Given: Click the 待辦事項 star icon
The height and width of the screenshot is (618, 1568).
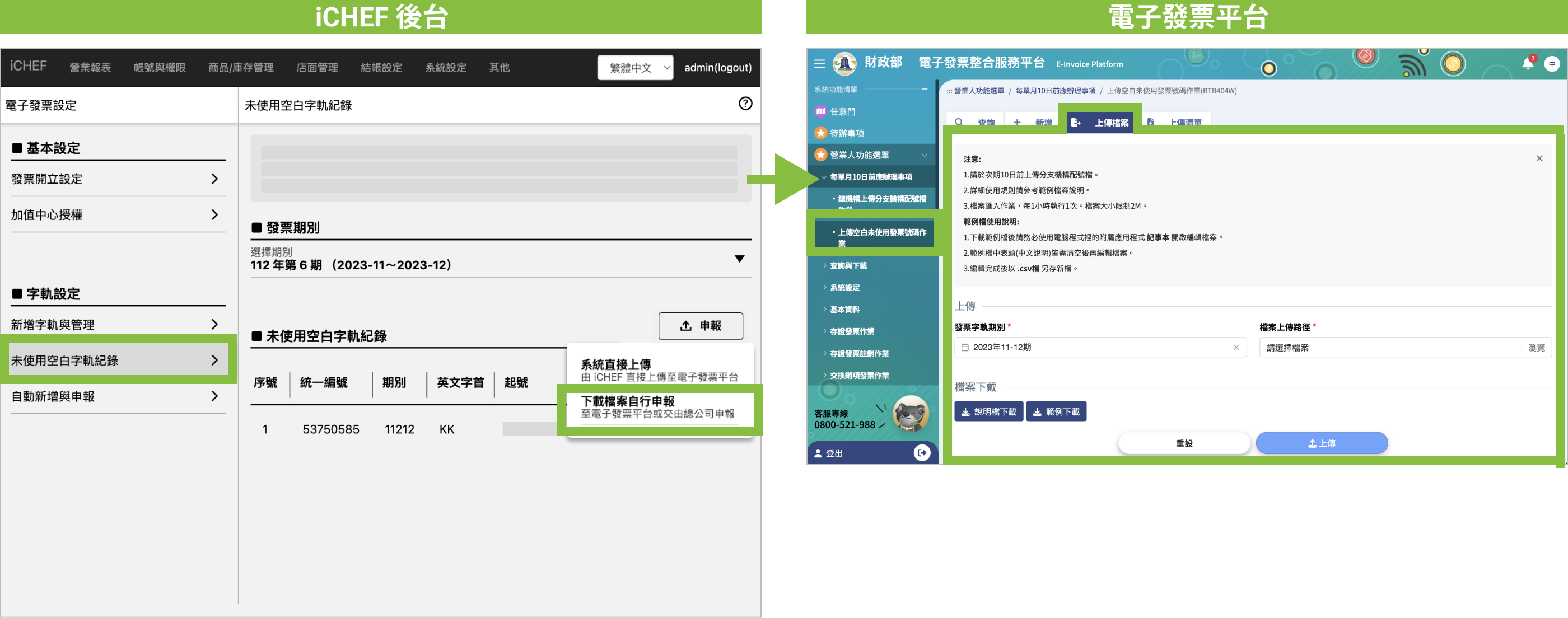Looking at the screenshot, I should pyautogui.click(x=820, y=133).
